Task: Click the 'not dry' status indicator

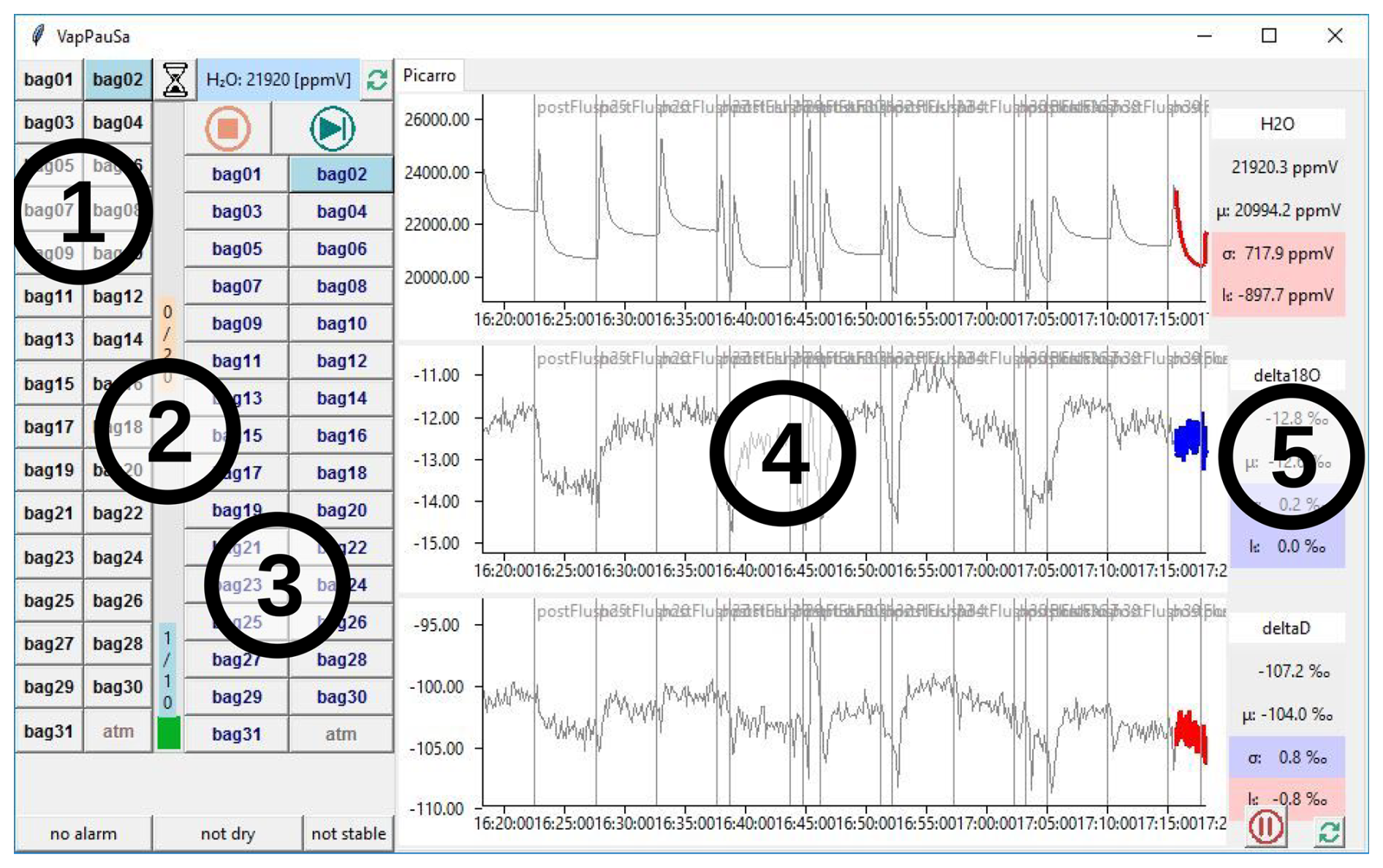Action: tap(227, 834)
